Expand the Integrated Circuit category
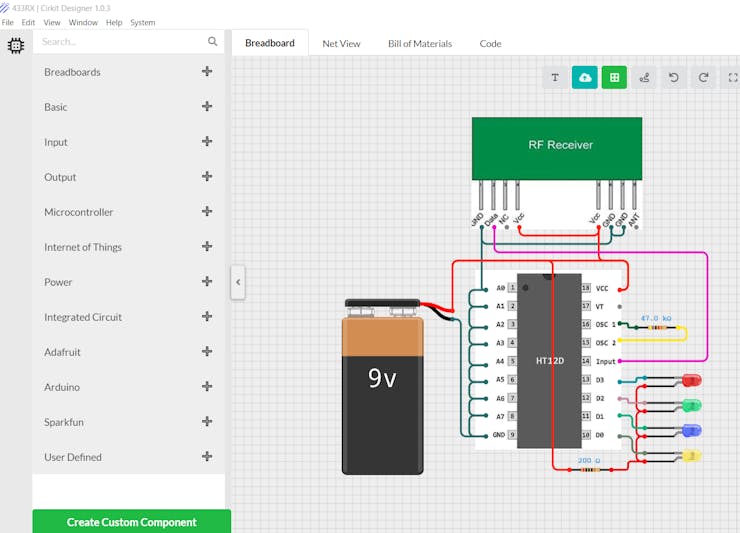Image resolution: width=740 pixels, height=533 pixels. [x=207, y=317]
